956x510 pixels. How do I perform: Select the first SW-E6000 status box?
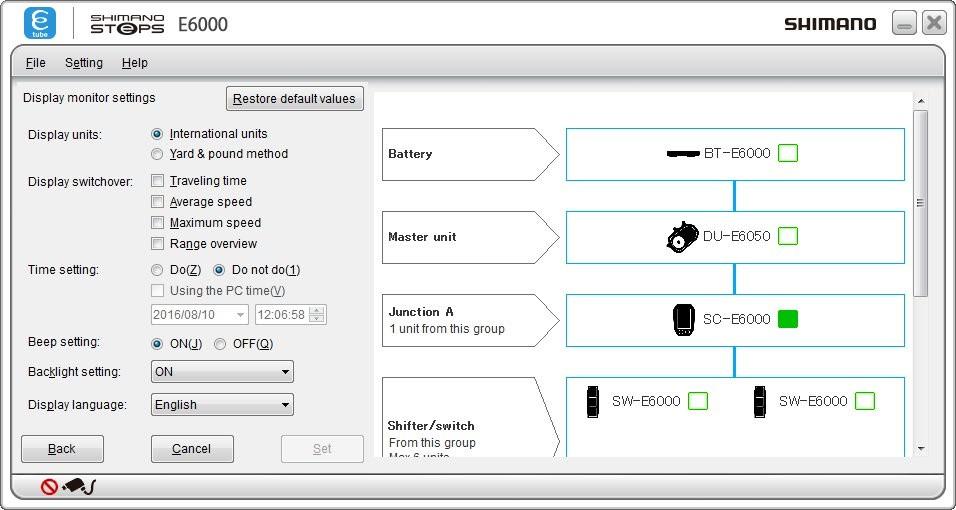[698, 401]
